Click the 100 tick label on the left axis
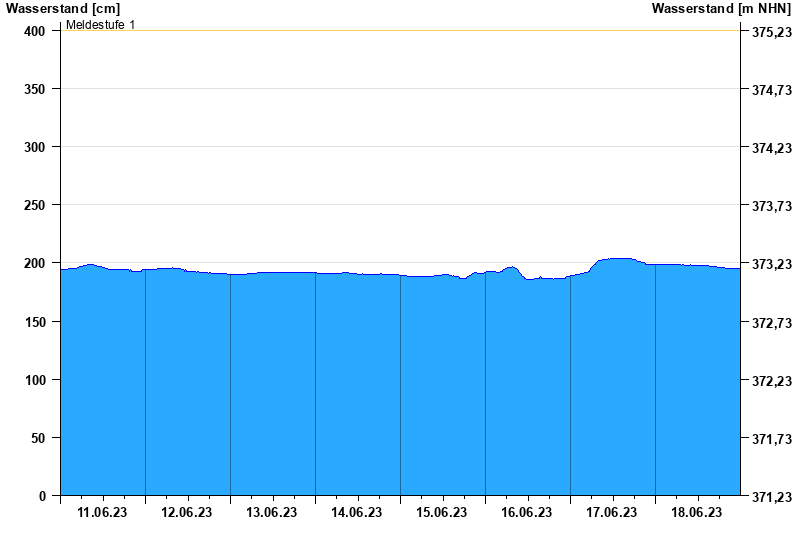Viewport: 800px width, 550px height. point(36,380)
